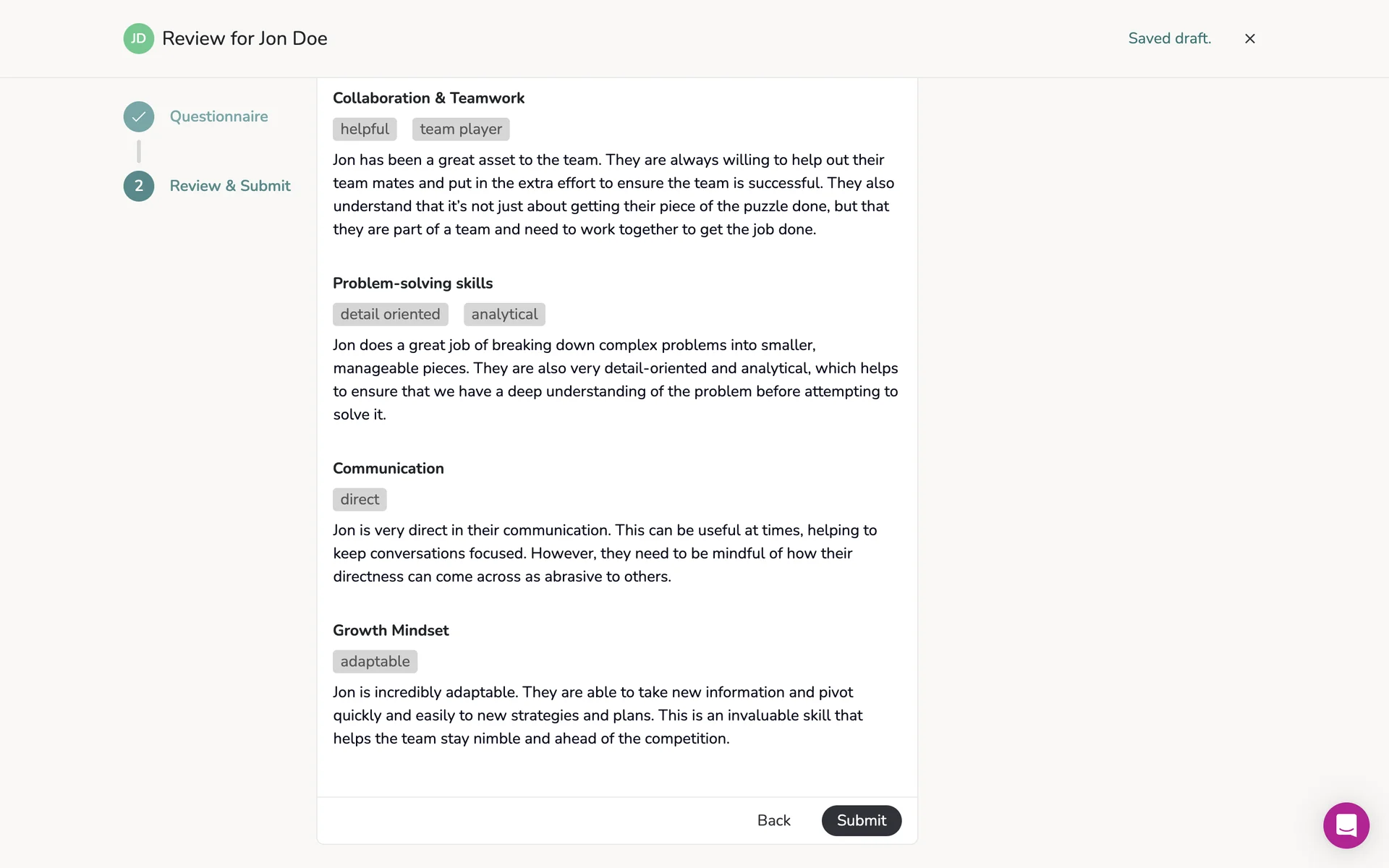Click the step 2 circle icon
Viewport: 1389px width, 868px height.
click(x=138, y=186)
